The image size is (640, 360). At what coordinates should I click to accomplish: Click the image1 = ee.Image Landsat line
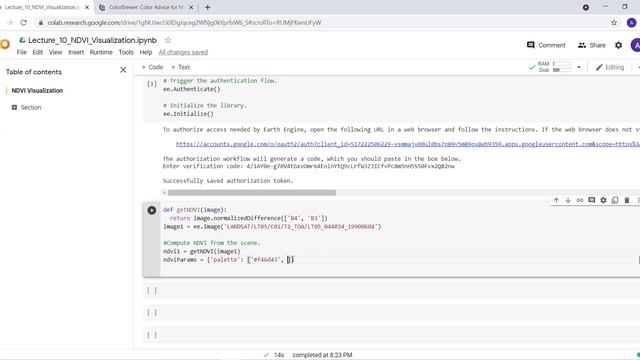pos(272,227)
